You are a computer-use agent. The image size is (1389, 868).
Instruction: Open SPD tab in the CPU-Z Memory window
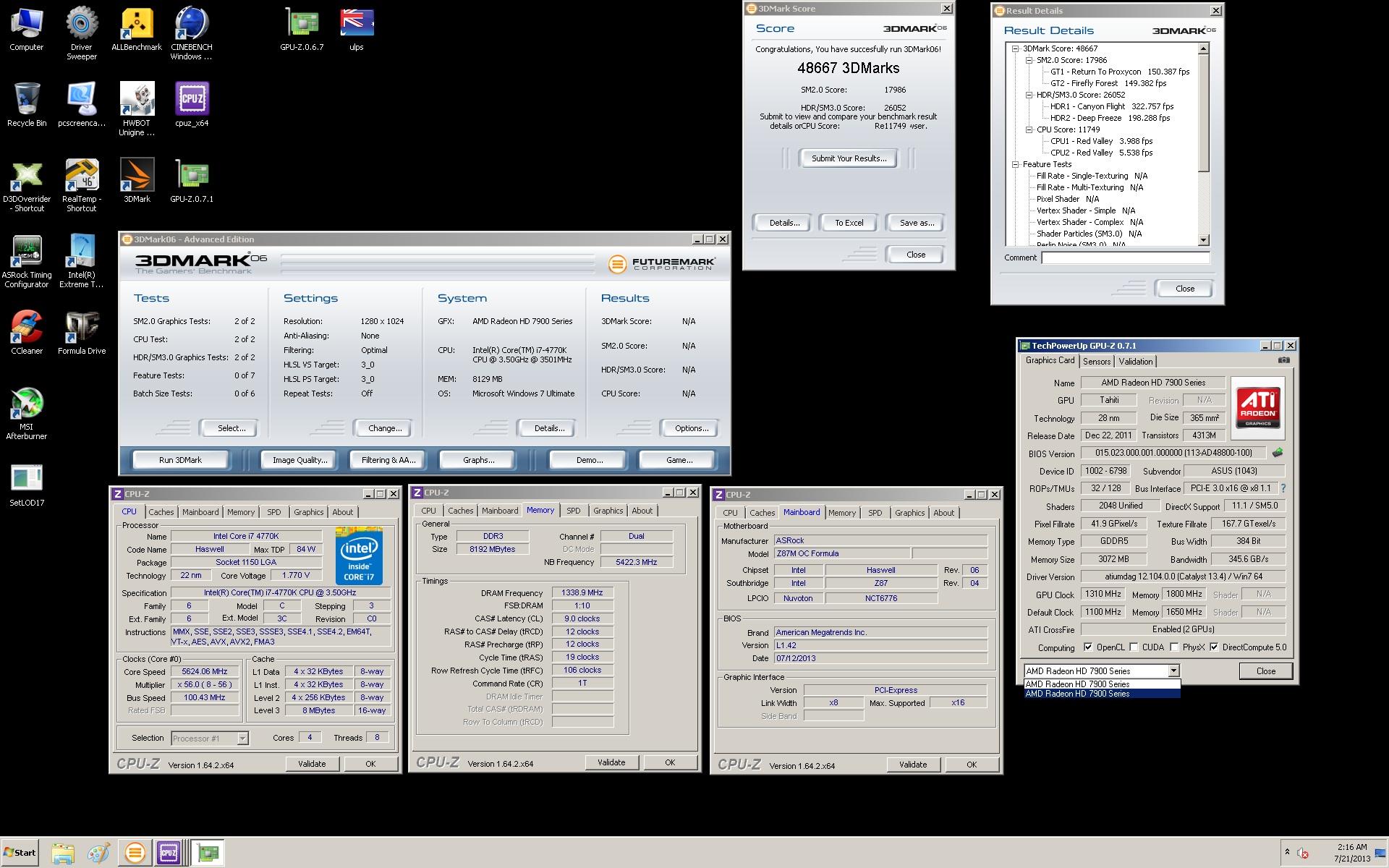574,511
